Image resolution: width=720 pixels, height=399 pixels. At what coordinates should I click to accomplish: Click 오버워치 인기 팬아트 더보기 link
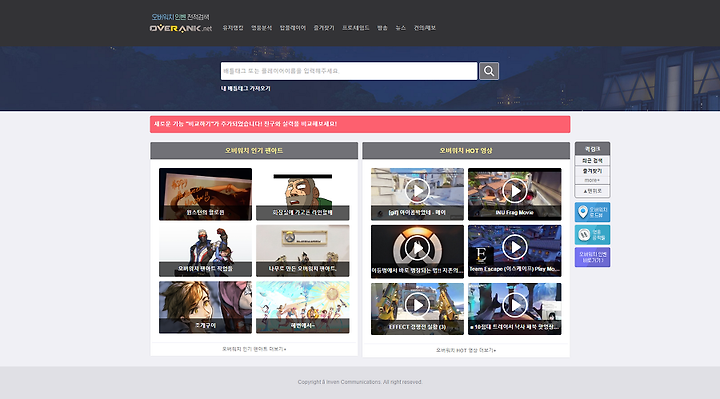pos(254,349)
